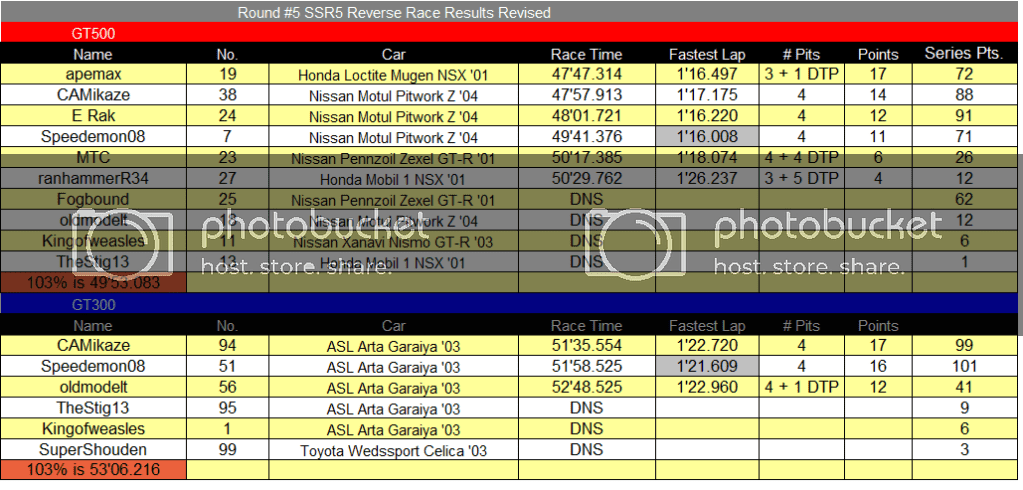This screenshot has width=1023, height=490.
Task: Click series points value 99
Action: click(x=963, y=345)
